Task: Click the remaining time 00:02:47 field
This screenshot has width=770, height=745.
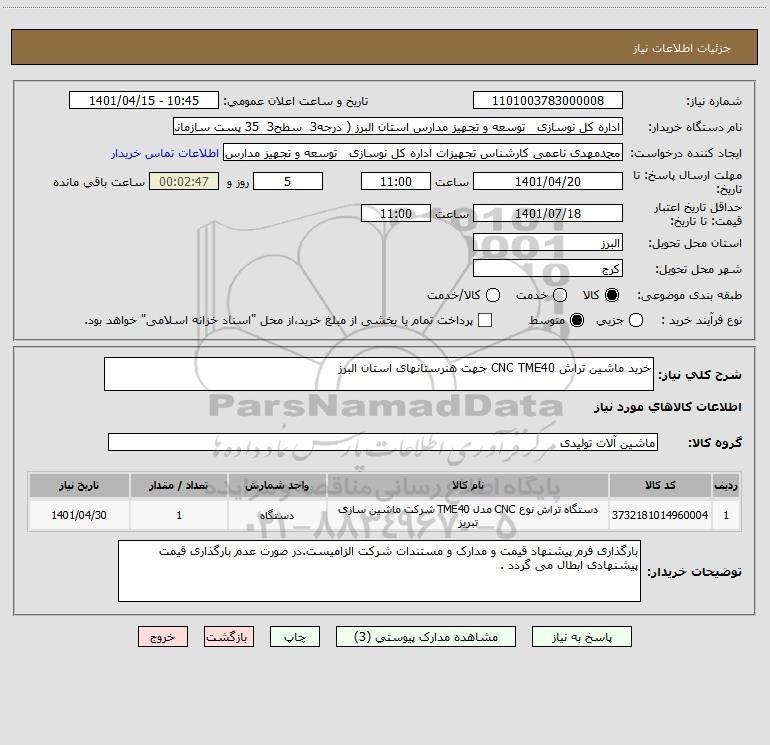Action: pyautogui.click(x=184, y=182)
